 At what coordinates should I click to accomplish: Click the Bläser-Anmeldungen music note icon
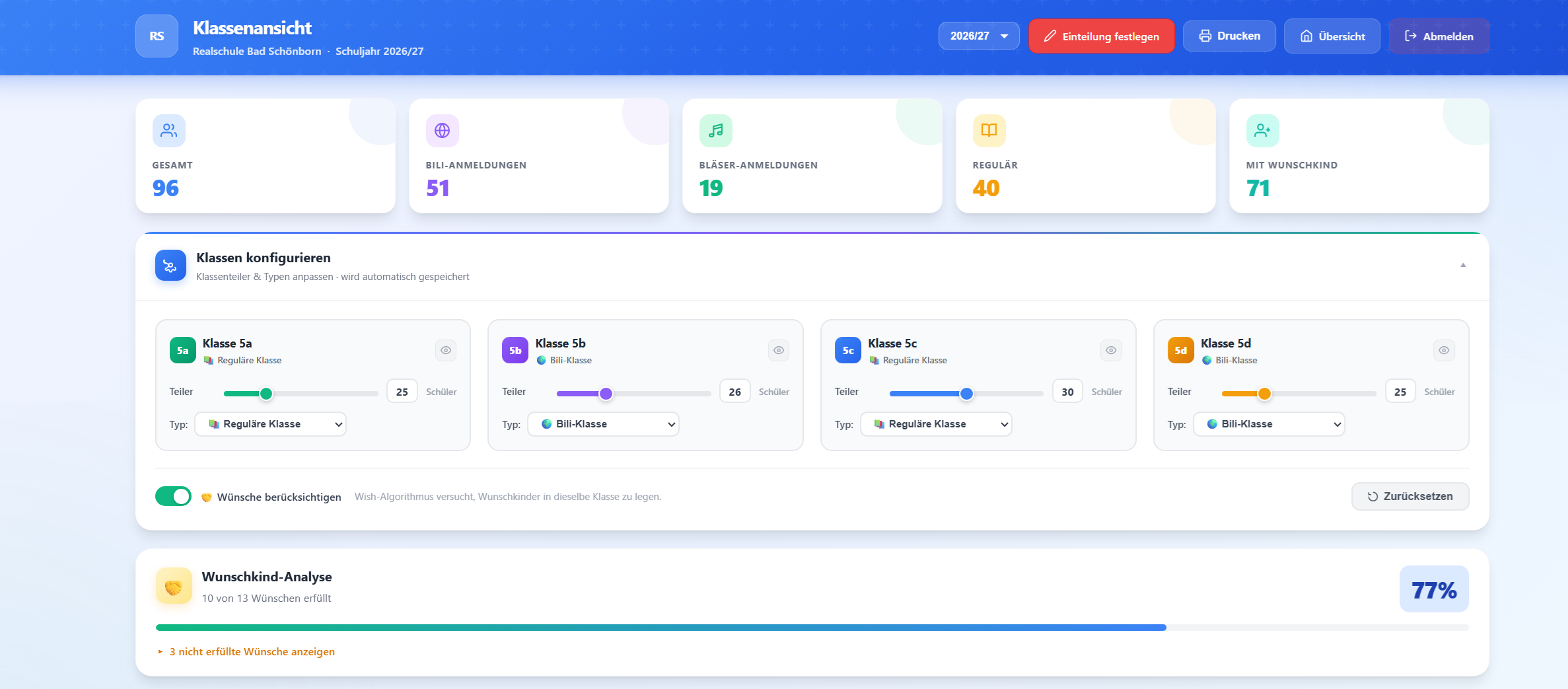tap(715, 131)
